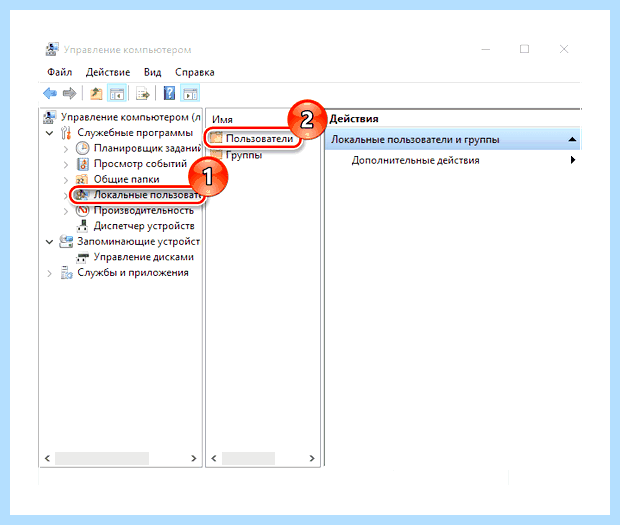Click the Группы folder icon

pyautogui.click(x=216, y=154)
